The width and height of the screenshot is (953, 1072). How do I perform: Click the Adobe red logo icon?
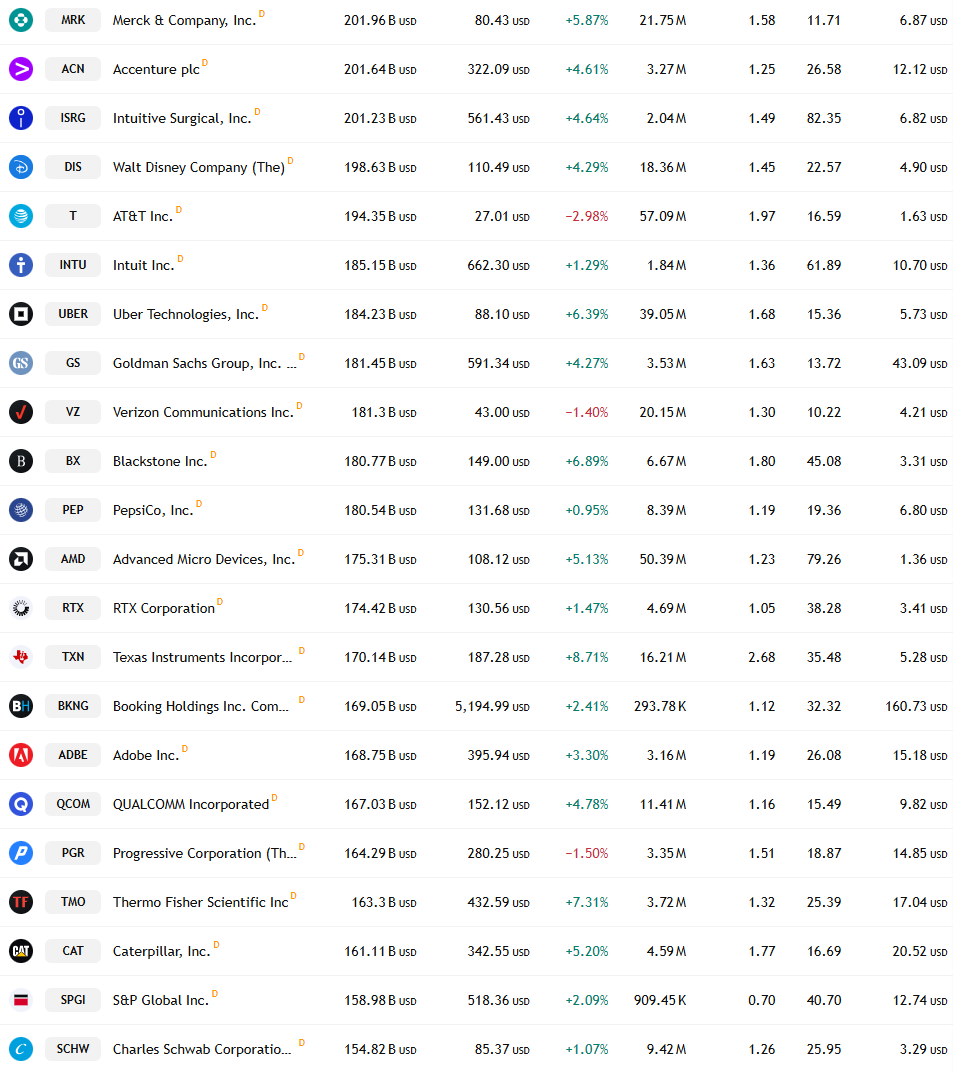tap(21, 755)
